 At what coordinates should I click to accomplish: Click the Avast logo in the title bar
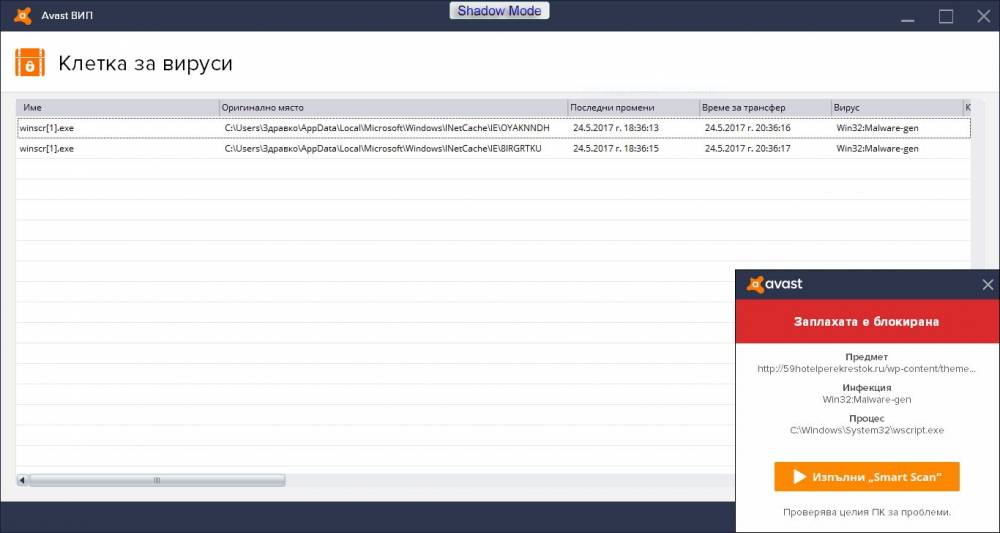(x=22, y=15)
